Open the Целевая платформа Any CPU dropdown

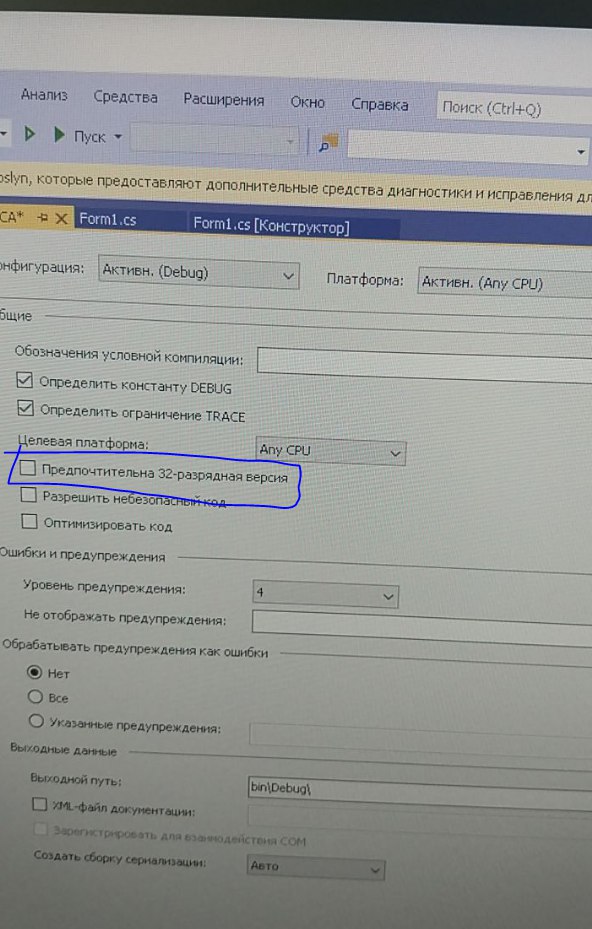(330, 451)
